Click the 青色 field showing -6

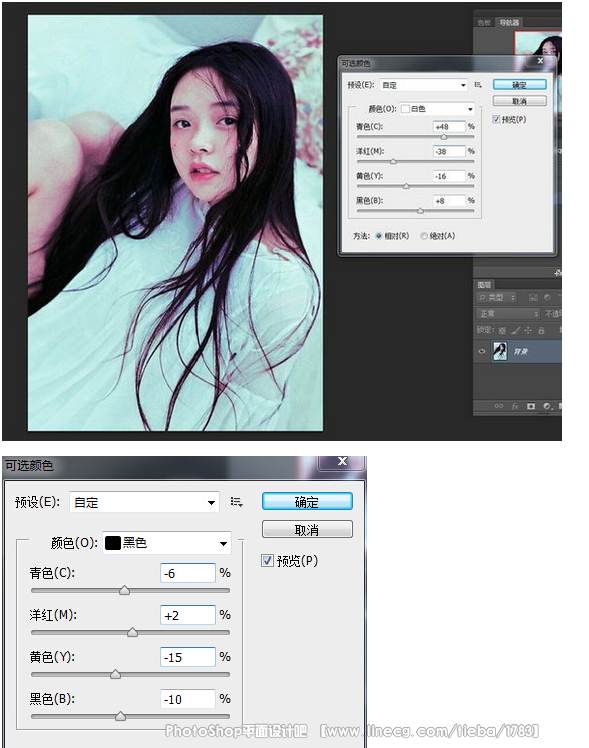coord(188,573)
